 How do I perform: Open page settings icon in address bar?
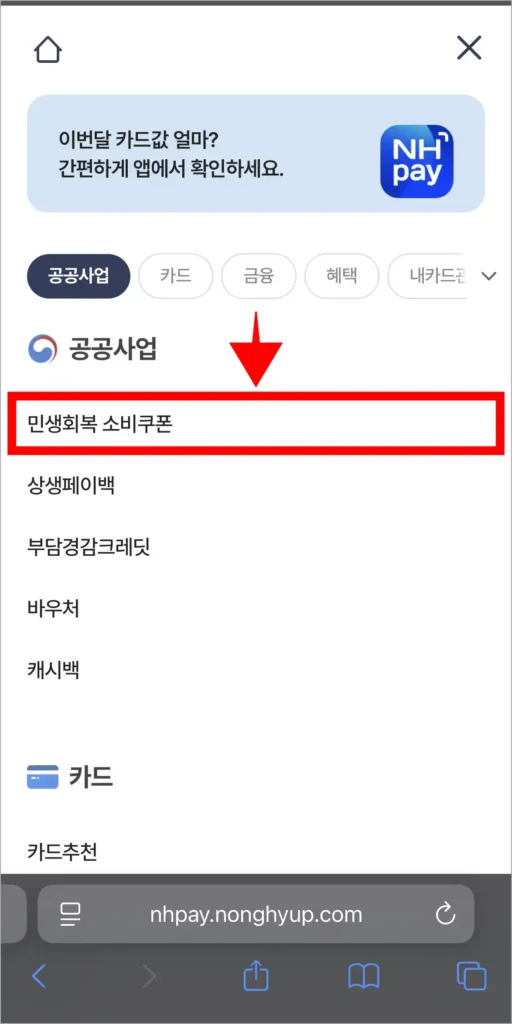(69, 914)
